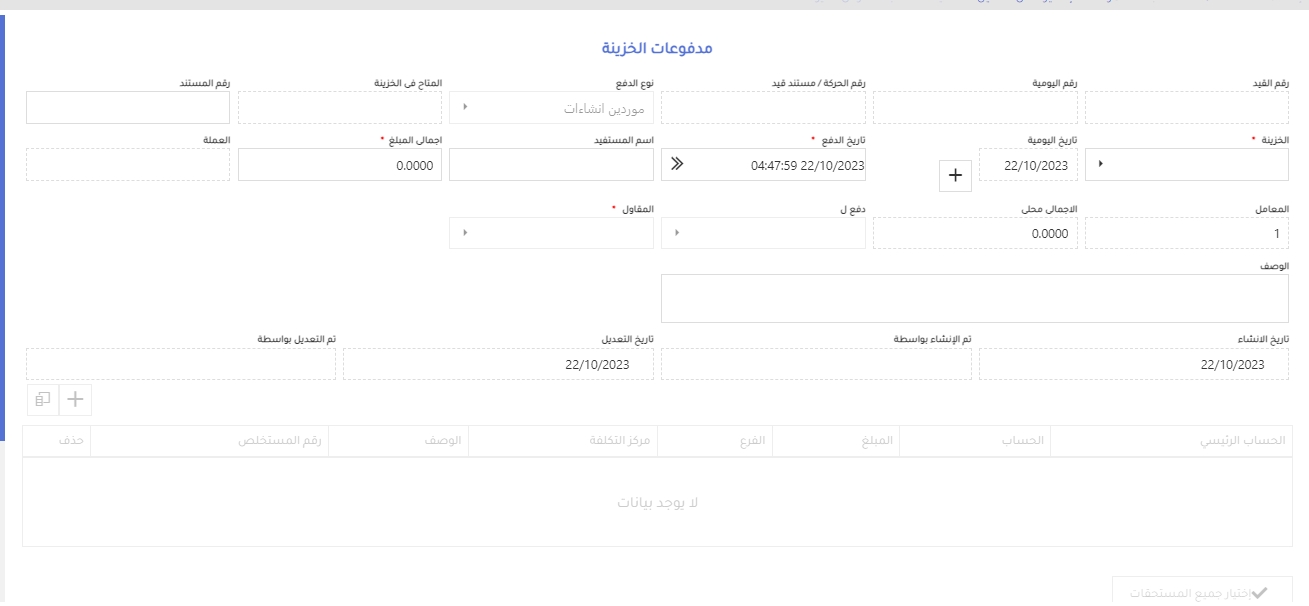Expand the نوع الدفع dropdown

pyautogui.click(x=465, y=108)
